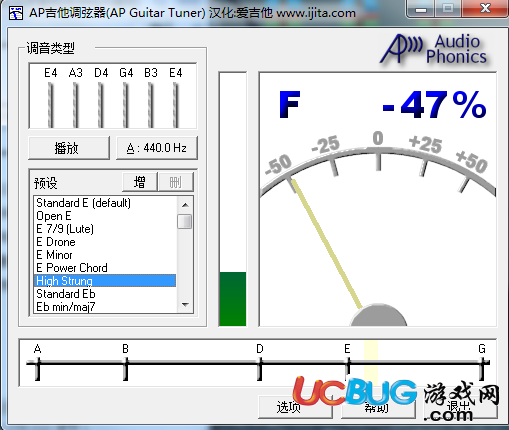Select the High Strung preset

click(x=105, y=281)
